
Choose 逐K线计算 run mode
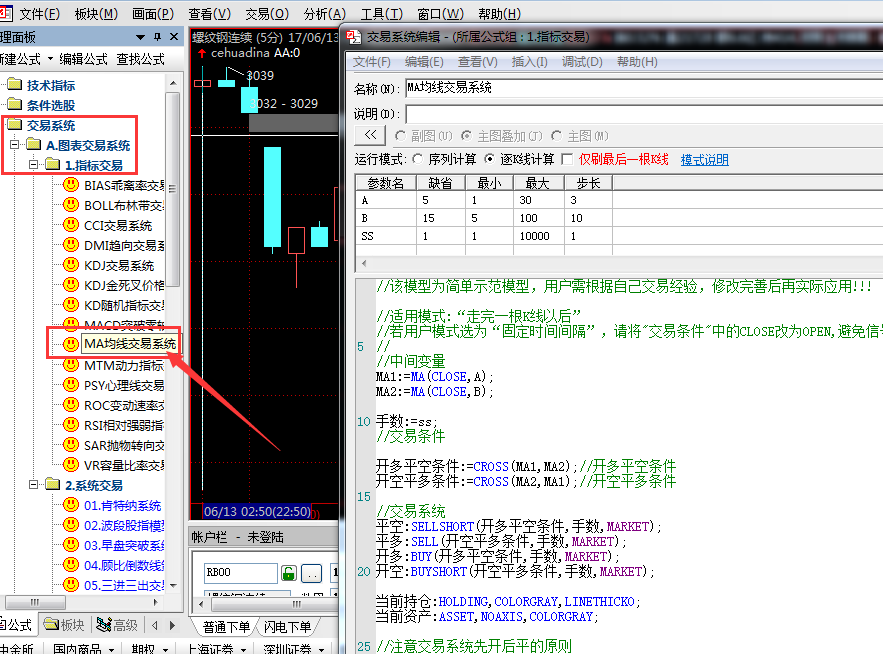[x=490, y=159]
